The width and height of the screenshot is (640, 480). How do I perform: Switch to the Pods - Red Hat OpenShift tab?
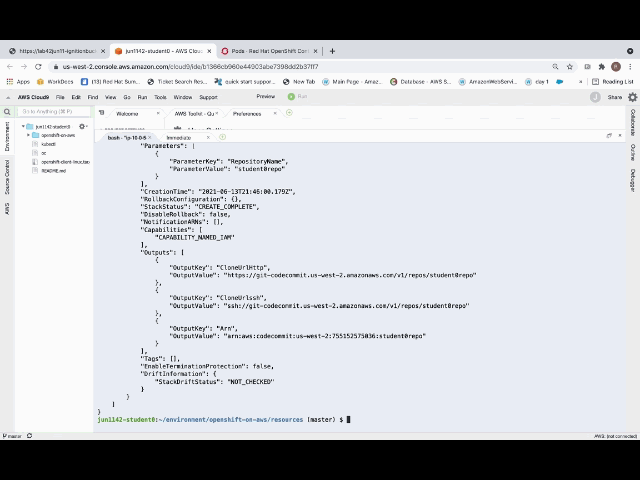pyautogui.click(x=269, y=51)
